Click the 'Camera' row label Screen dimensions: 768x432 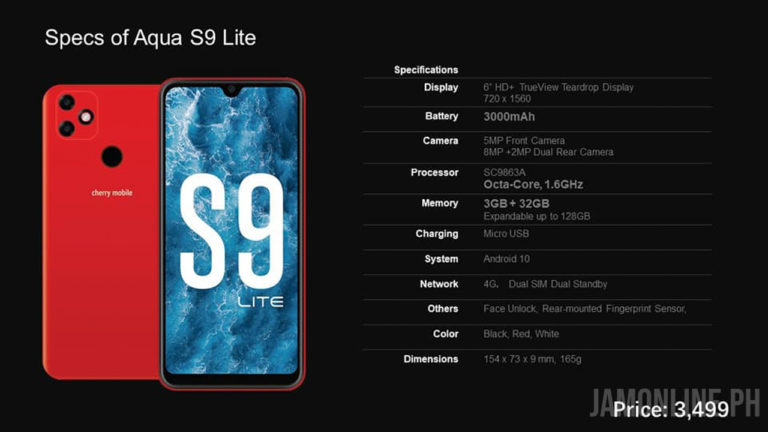[x=440, y=141]
